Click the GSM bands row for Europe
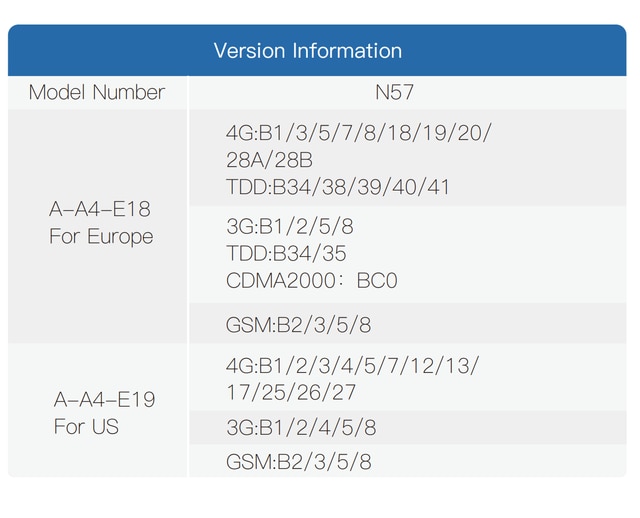 (x=300, y=325)
